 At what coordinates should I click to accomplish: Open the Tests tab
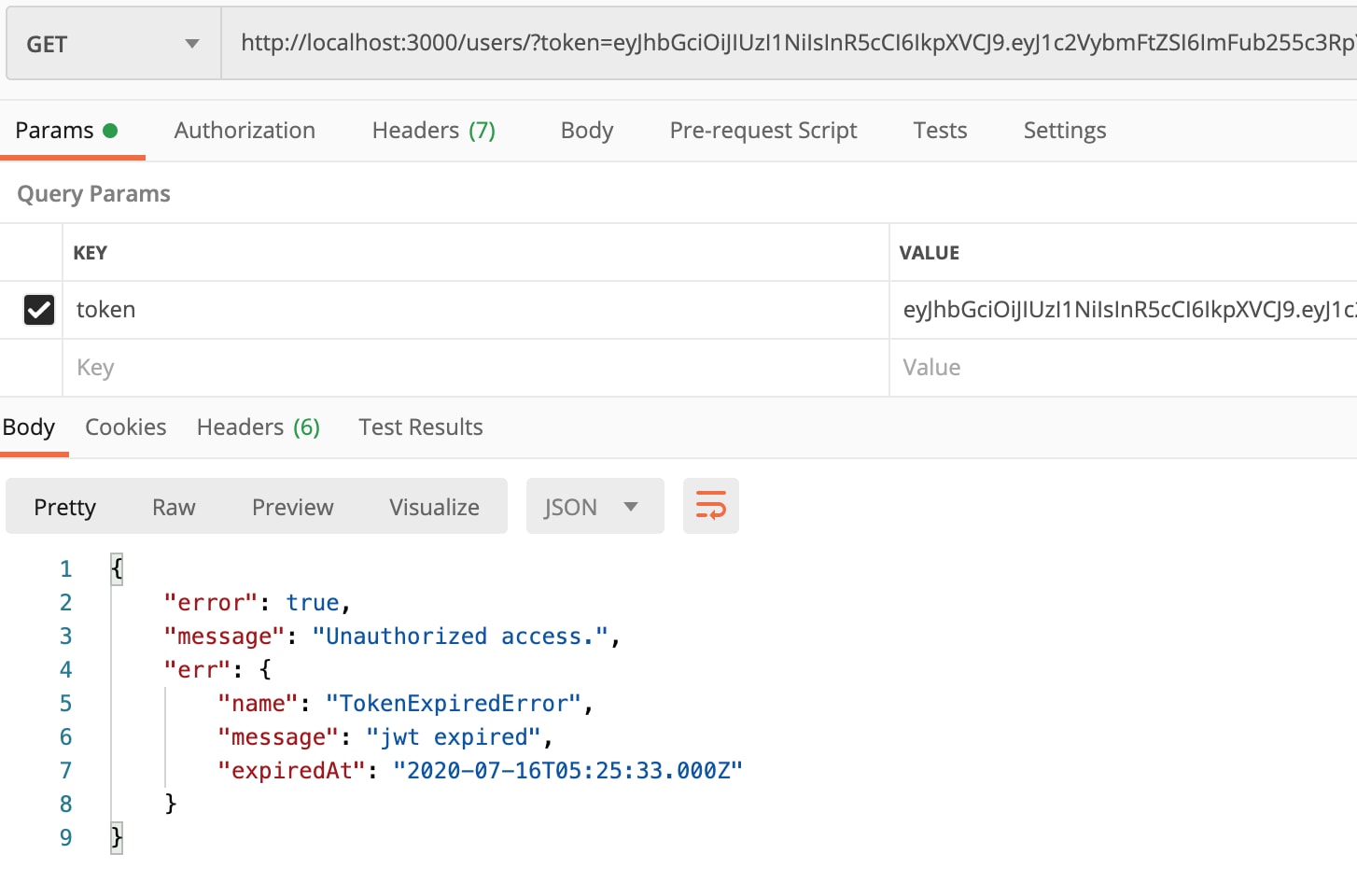940,131
